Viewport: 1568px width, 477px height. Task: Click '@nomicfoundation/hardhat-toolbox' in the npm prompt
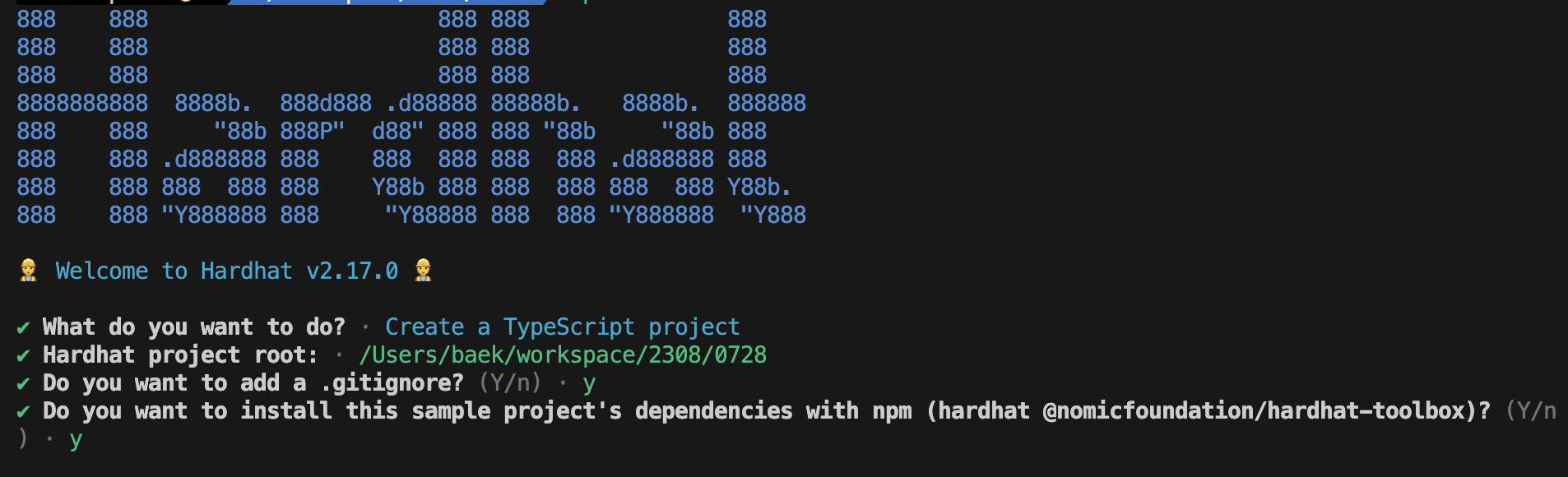click(1254, 411)
